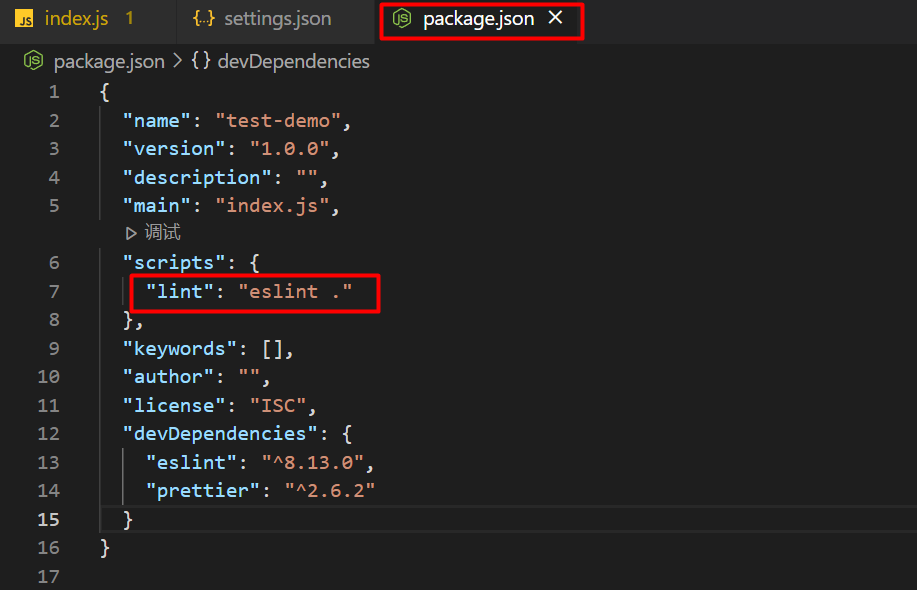Click line number 12 in the gutter
917x590 pixels.
(48, 433)
